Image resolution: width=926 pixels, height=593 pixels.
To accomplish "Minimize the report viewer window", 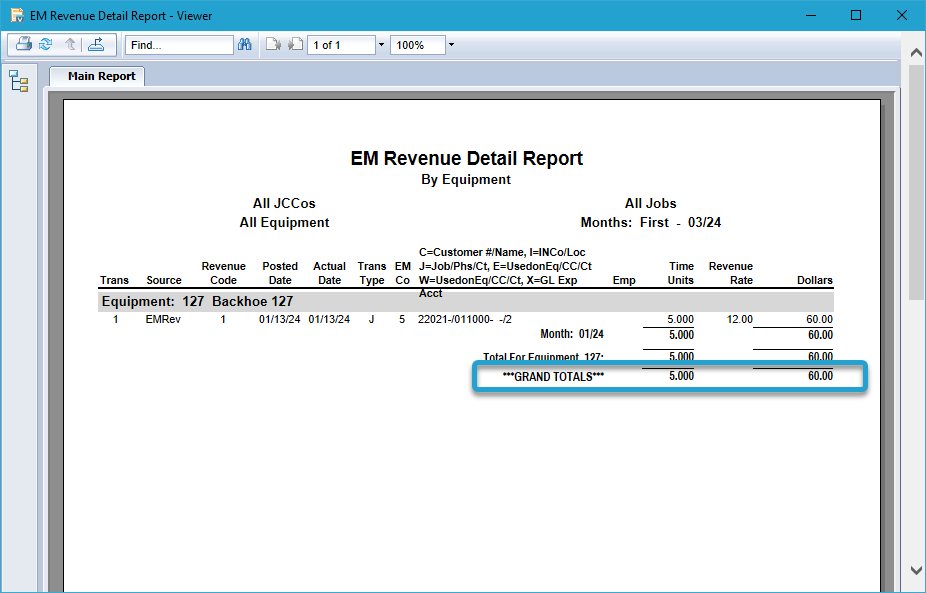I will pyautogui.click(x=810, y=15).
